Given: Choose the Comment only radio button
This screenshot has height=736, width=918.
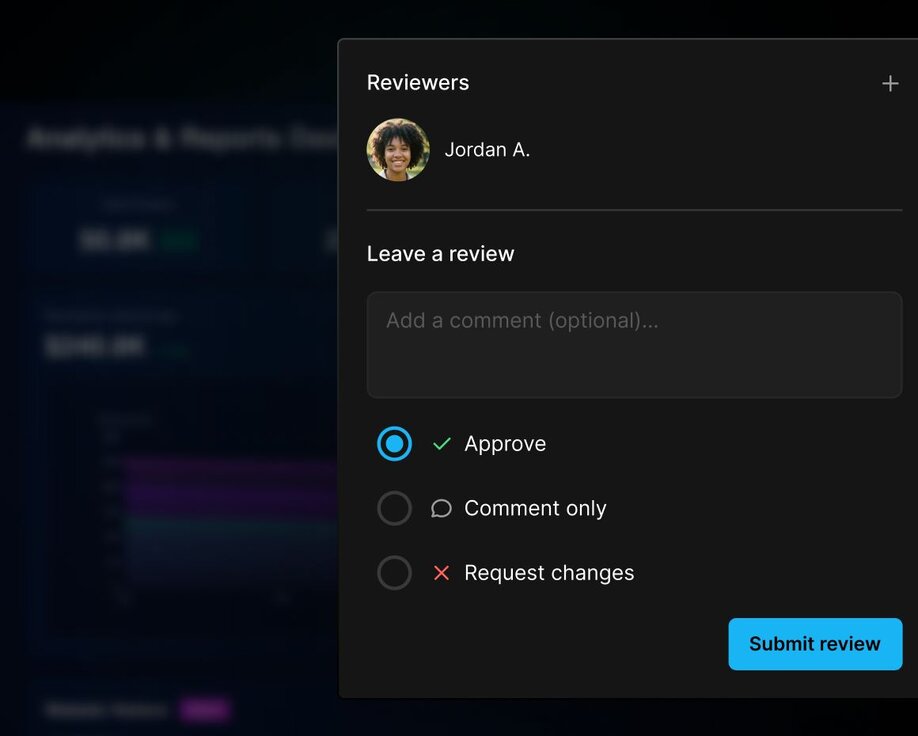Looking at the screenshot, I should click(394, 508).
